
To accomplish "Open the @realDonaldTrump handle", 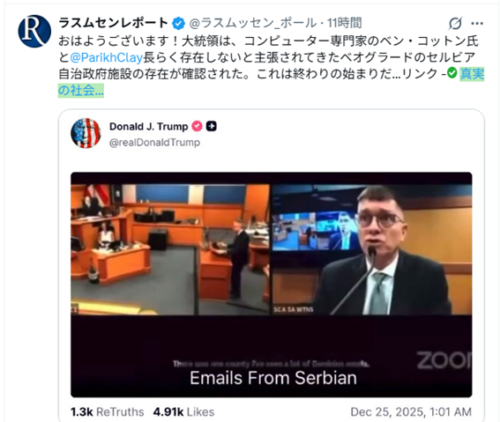I will click(x=155, y=143).
